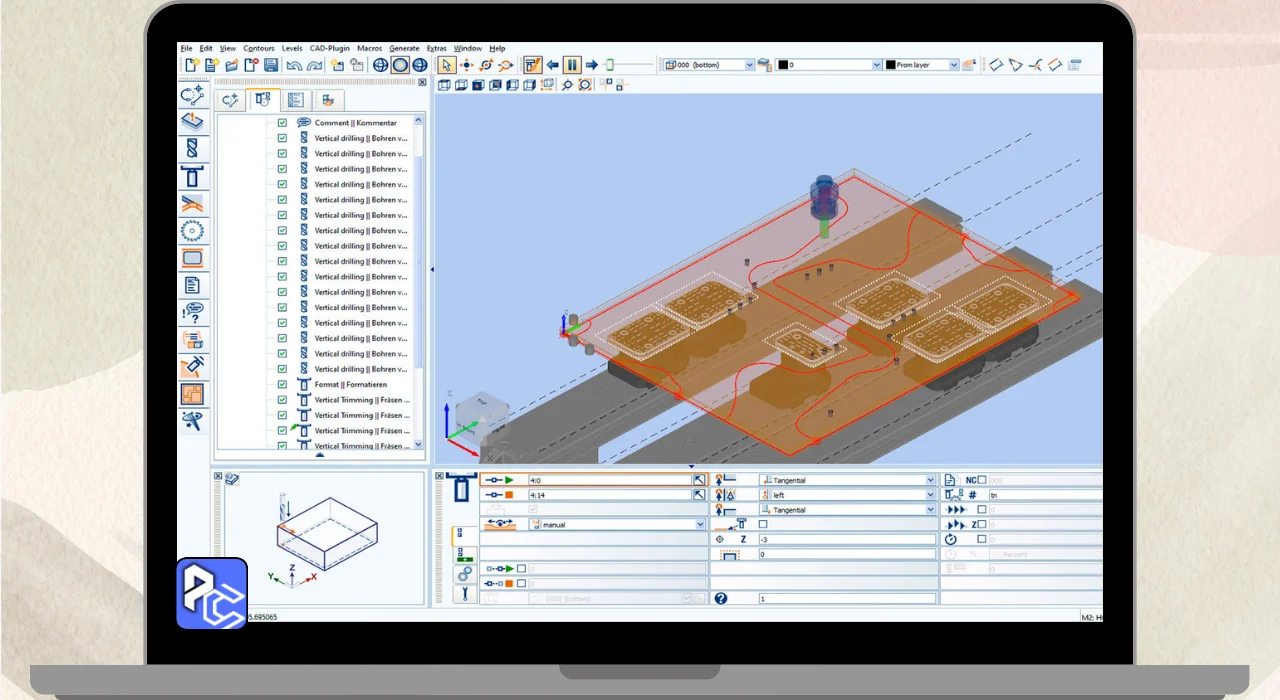Uncheck the Comment || Kommentar checkbox
Screen dimensions: 1280x700
tap(282, 123)
